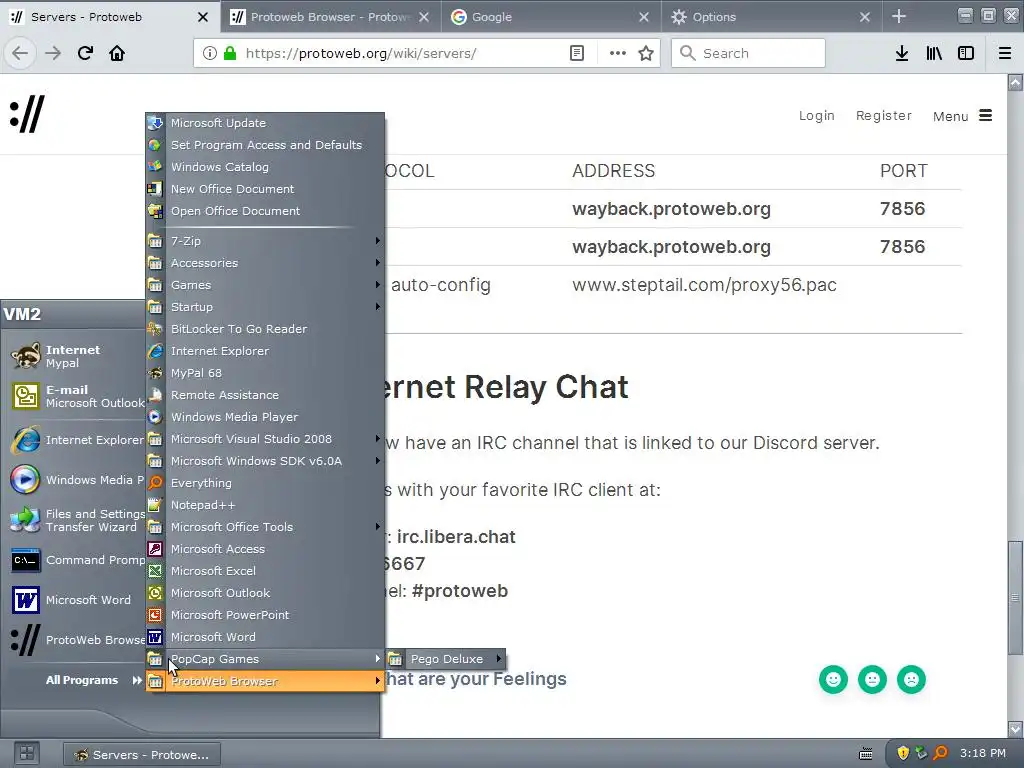Click the Protoweb logo on the page
Screen dimensions: 1024x768
[x=27, y=114]
